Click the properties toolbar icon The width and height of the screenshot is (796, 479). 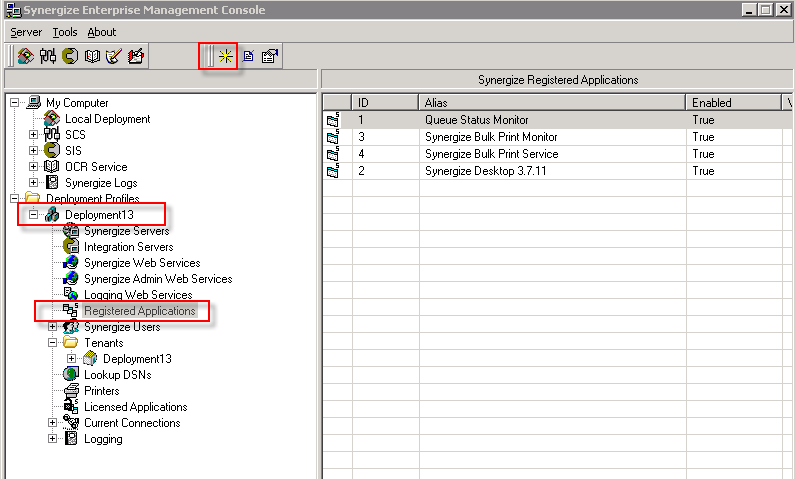(270, 56)
